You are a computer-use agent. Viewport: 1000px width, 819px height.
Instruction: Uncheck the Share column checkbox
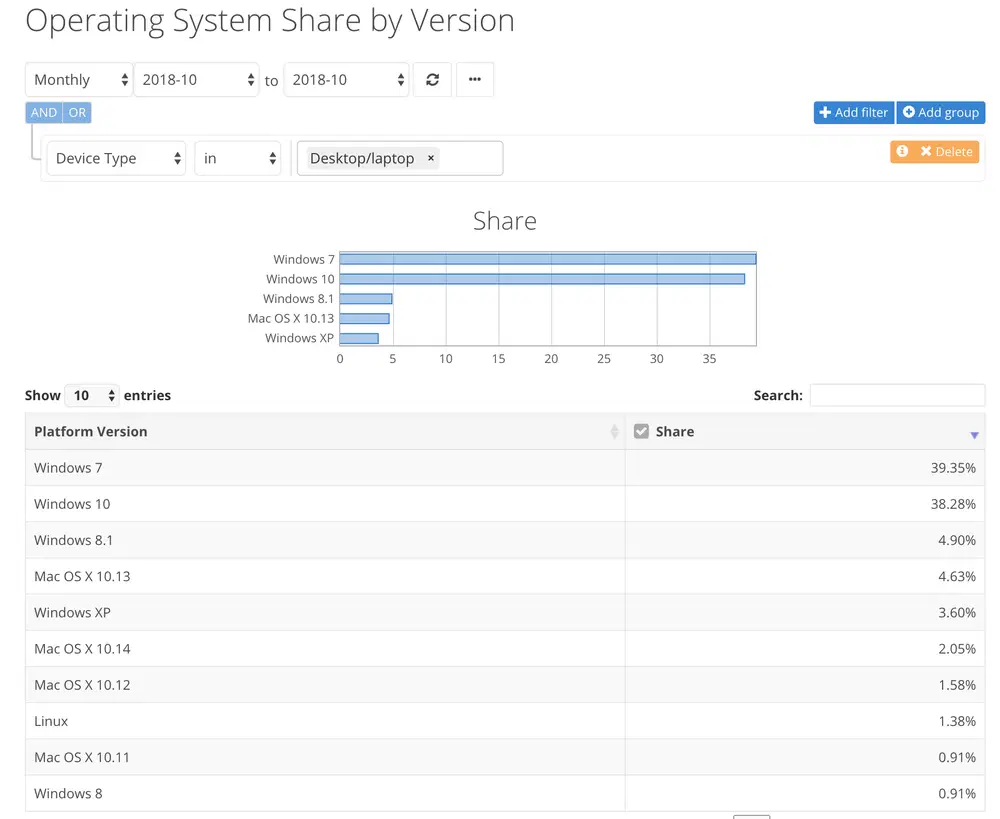pos(640,431)
